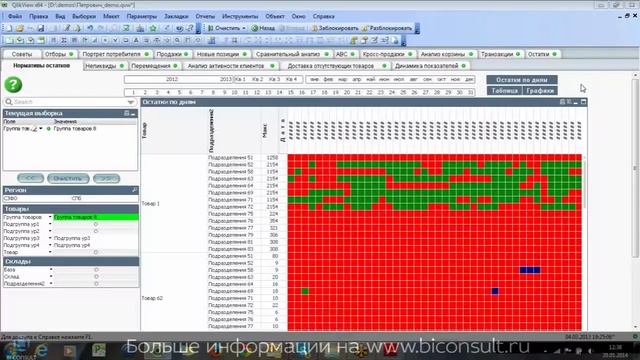Click the star bookmark toolbar icon
Image resolution: width=640 pixels, height=360 pixels.
click(153, 28)
